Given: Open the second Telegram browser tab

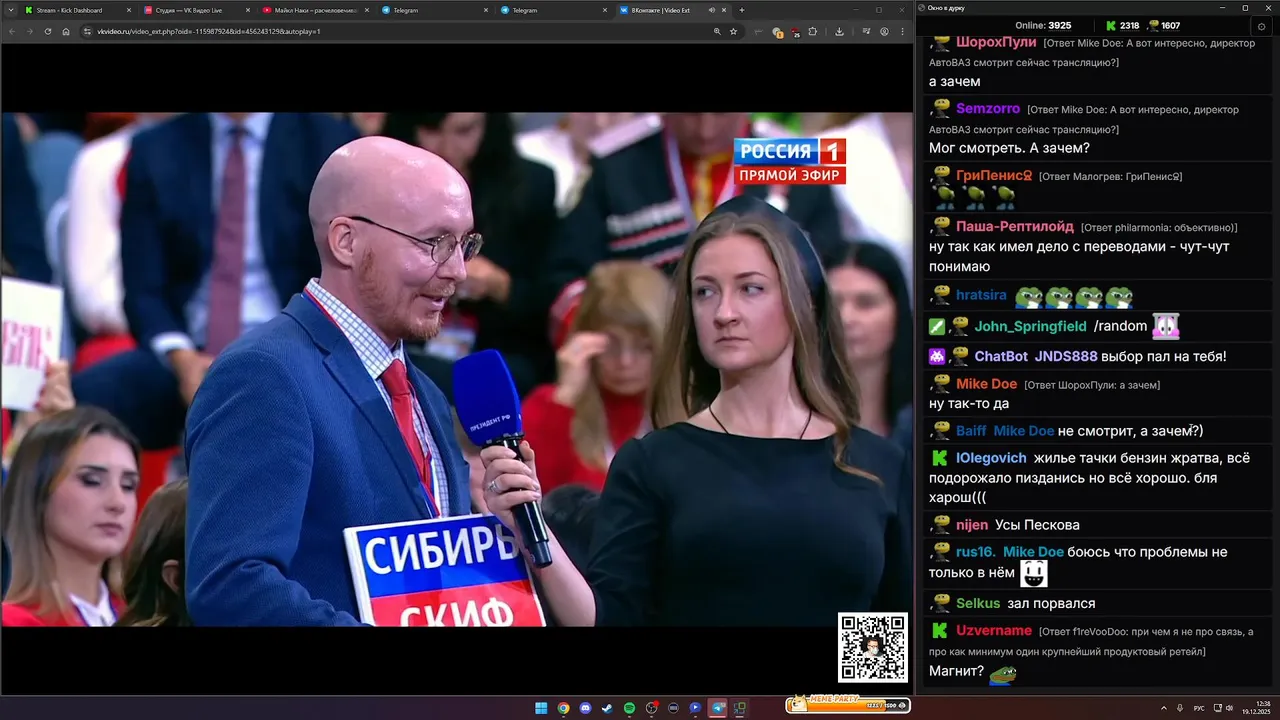Looking at the screenshot, I should [551, 10].
